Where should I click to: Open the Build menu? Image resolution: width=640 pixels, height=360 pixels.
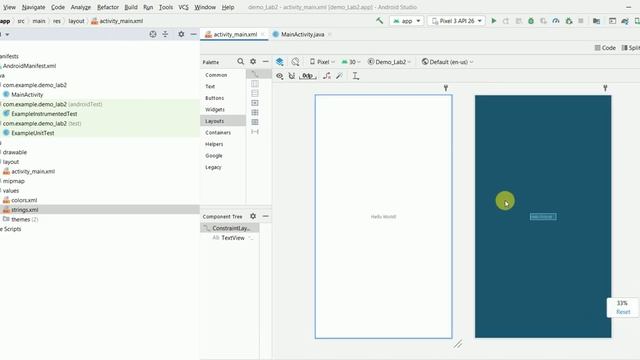pyautogui.click(x=131, y=7)
